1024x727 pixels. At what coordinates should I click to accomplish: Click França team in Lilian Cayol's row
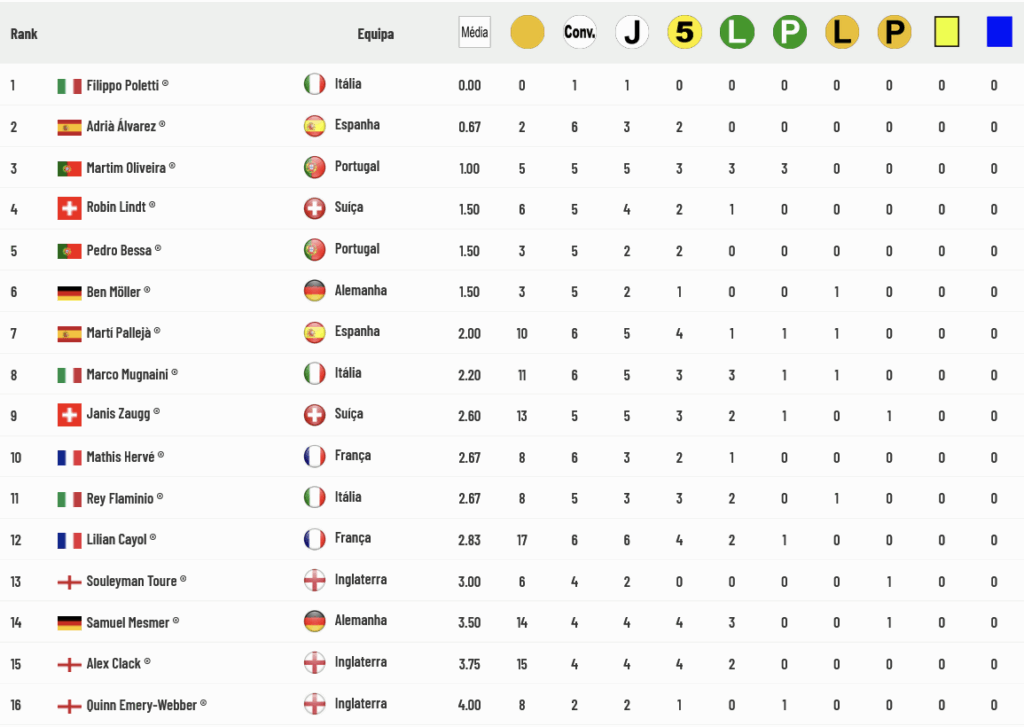coord(353,538)
